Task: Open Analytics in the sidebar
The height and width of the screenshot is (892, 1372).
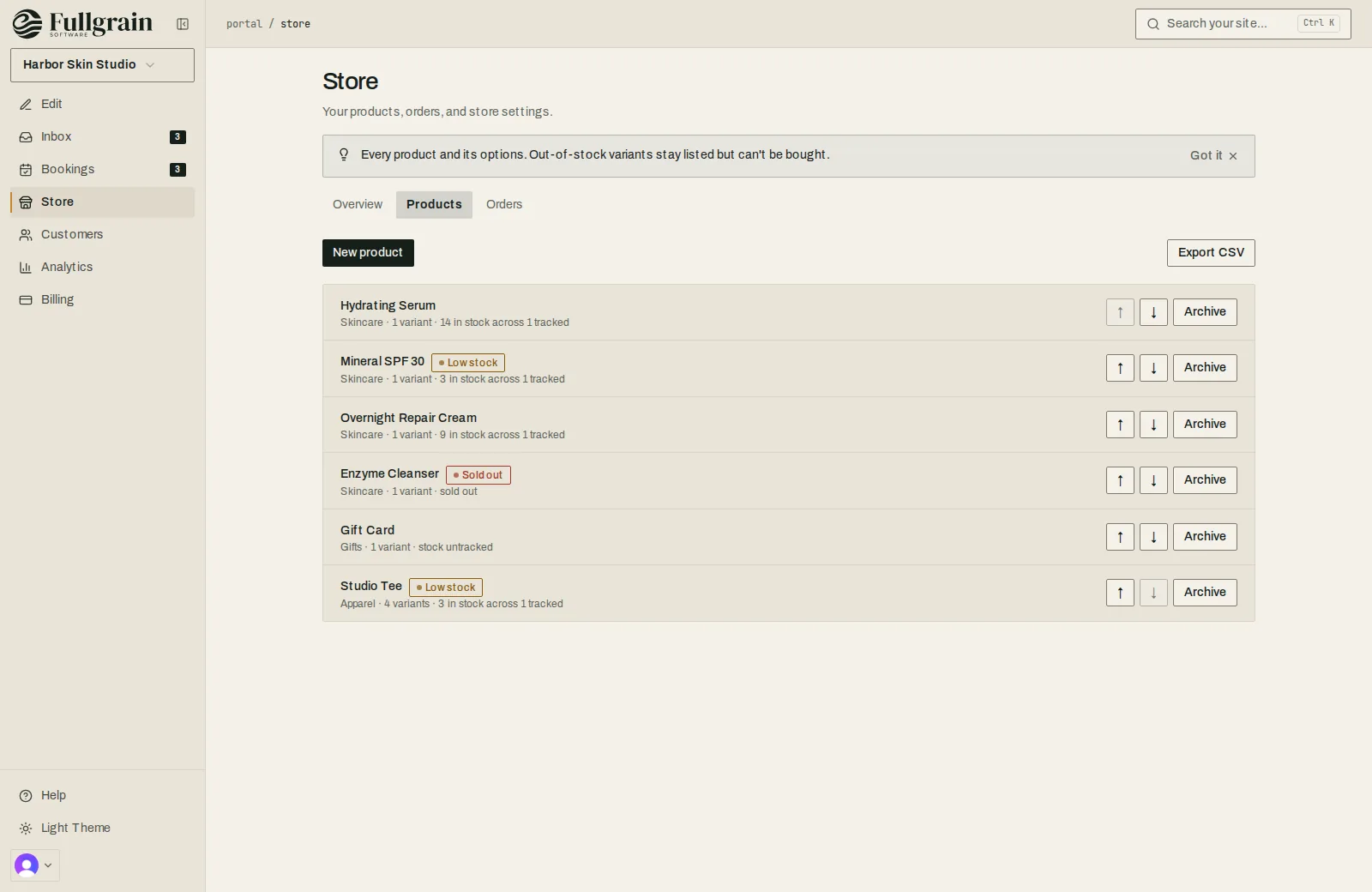Action: pos(102,267)
